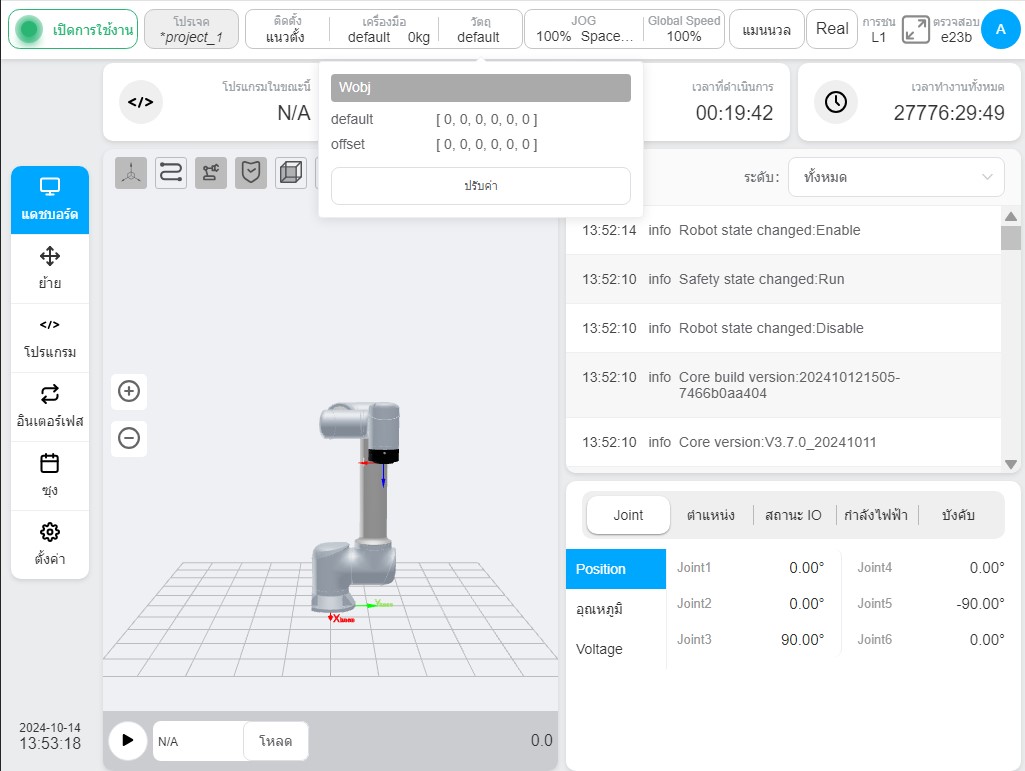Open the เครื่องมือ tool default setting

click(386, 29)
